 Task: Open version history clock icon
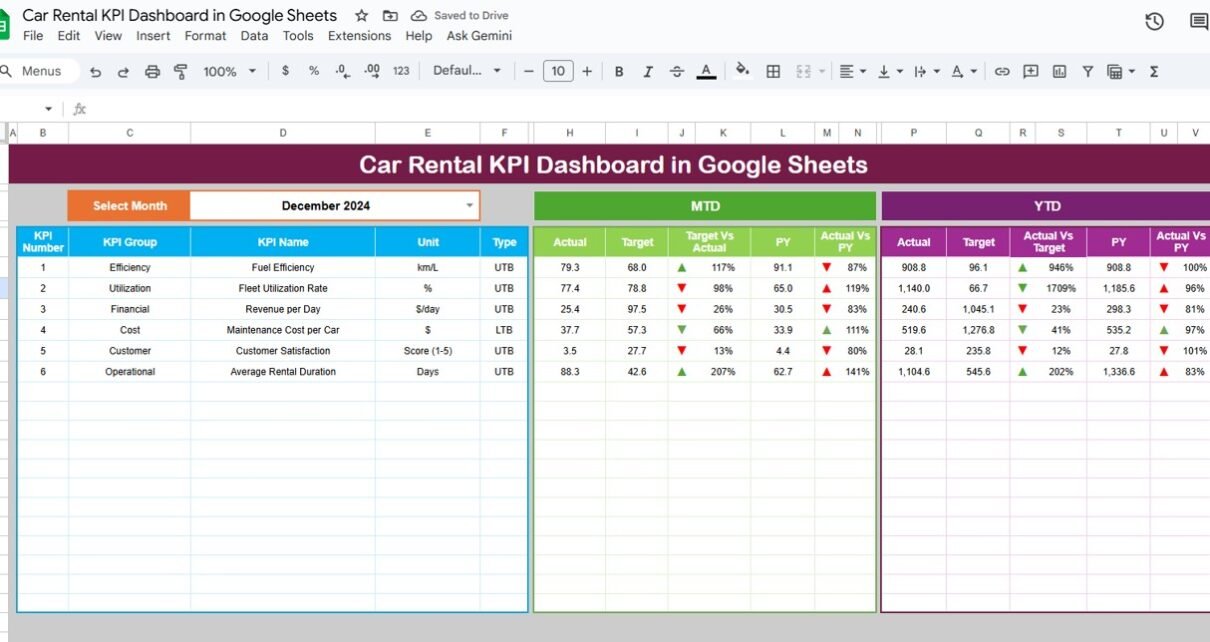1154,21
